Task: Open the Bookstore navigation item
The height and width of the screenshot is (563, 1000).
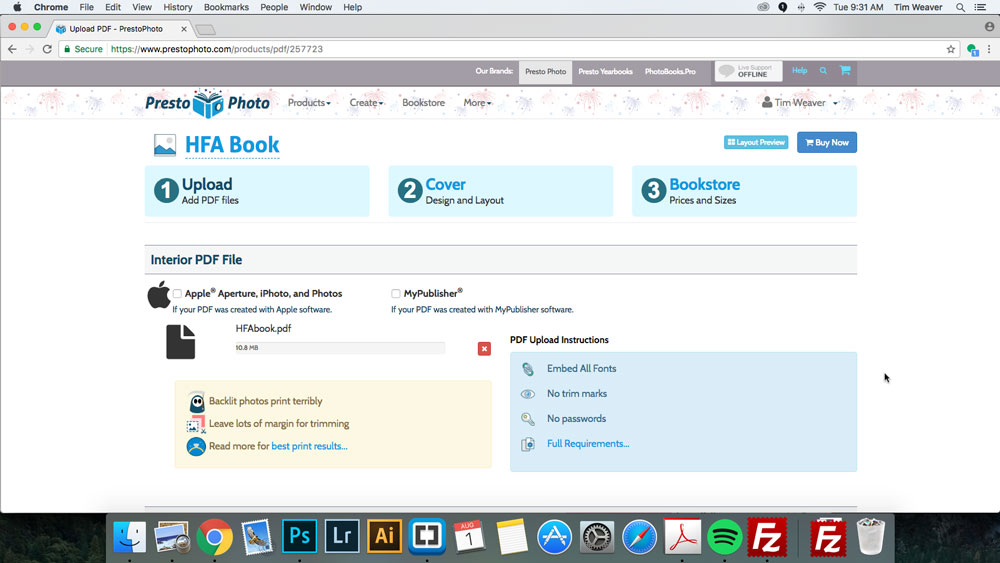Action: [423, 103]
